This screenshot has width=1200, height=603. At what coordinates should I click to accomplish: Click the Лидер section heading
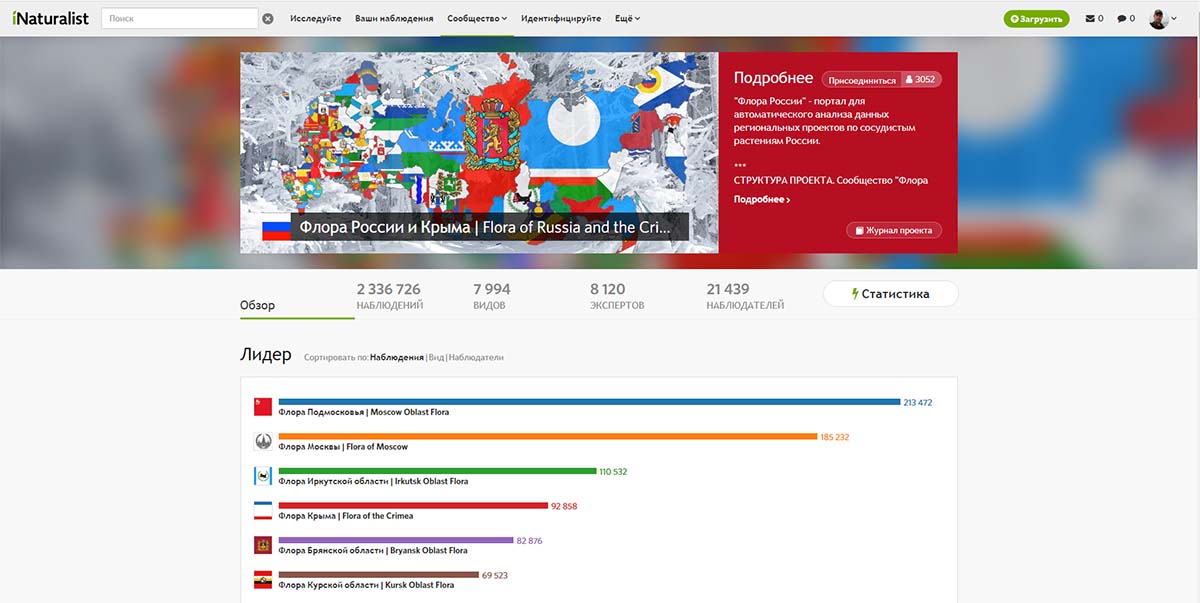tap(266, 355)
